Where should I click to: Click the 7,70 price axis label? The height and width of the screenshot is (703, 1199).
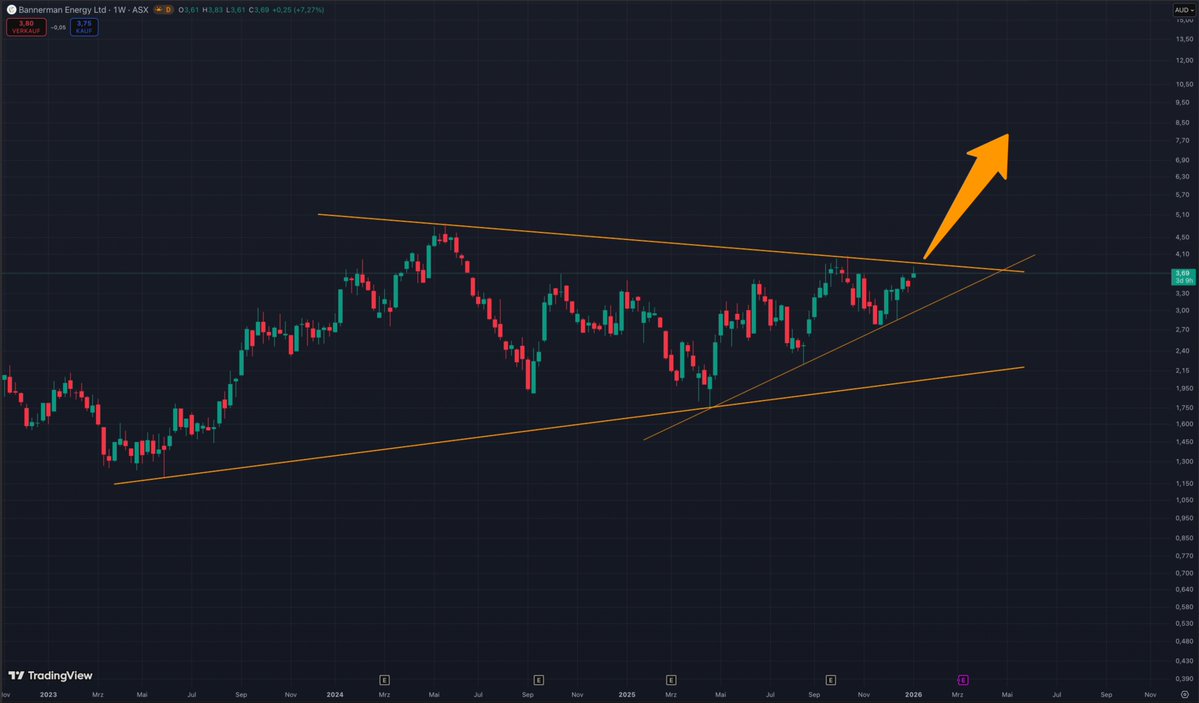click(x=1184, y=141)
